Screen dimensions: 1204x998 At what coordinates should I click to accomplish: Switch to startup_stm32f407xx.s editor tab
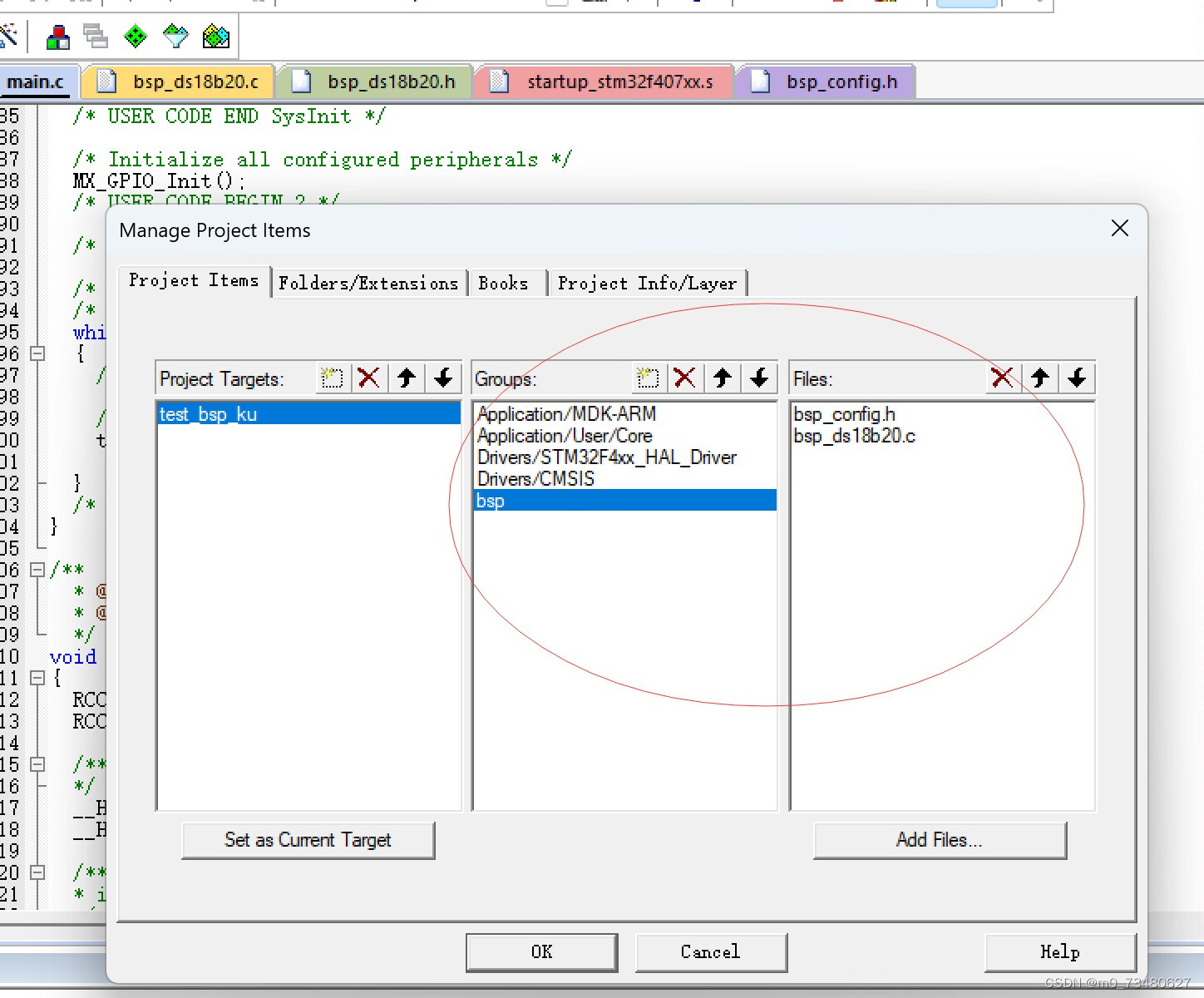click(x=604, y=82)
